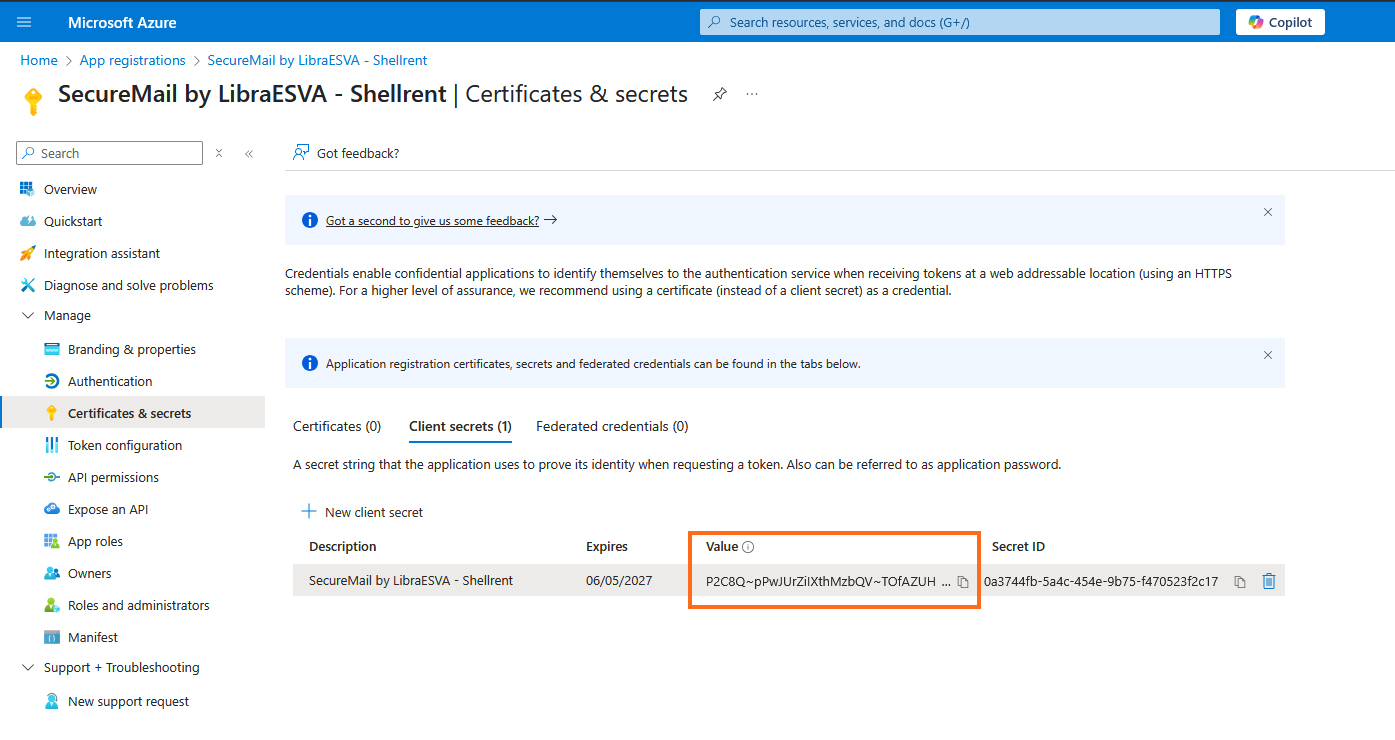Click the Overview grid icon
The image size is (1395, 740).
27,189
